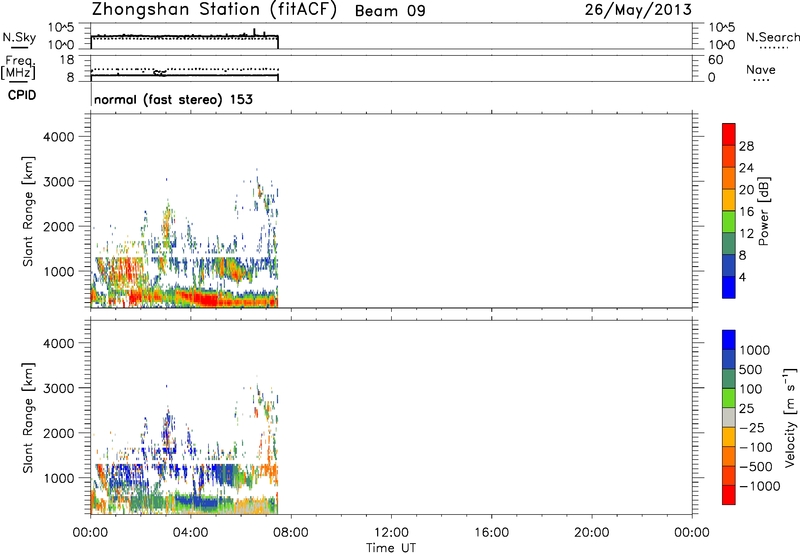Select the Velocity segment between -100 and -25
The width and height of the screenshot is (800, 554).
729,437
